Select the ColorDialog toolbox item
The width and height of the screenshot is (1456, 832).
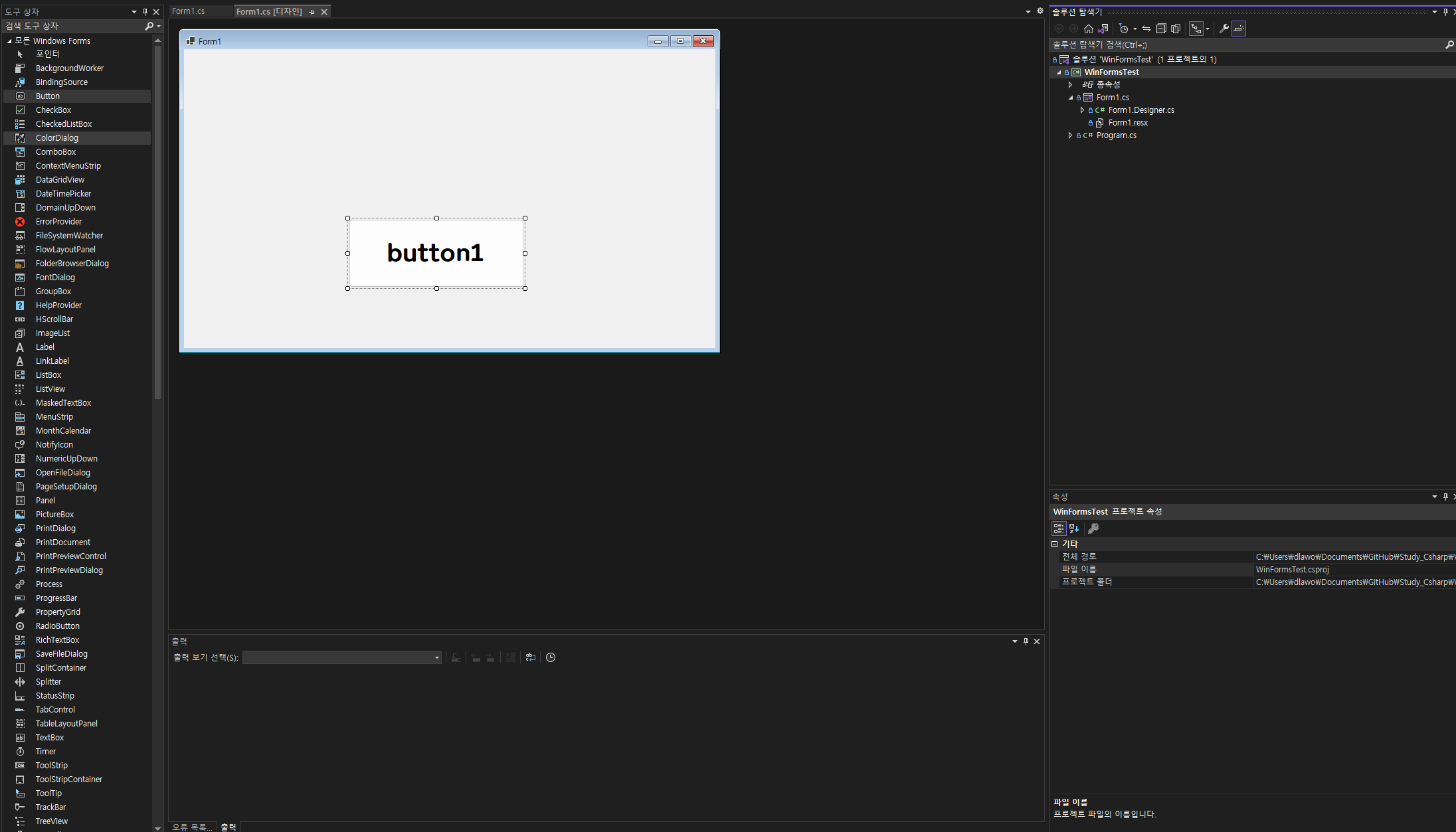pyautogui.click(x=57, y=138)
